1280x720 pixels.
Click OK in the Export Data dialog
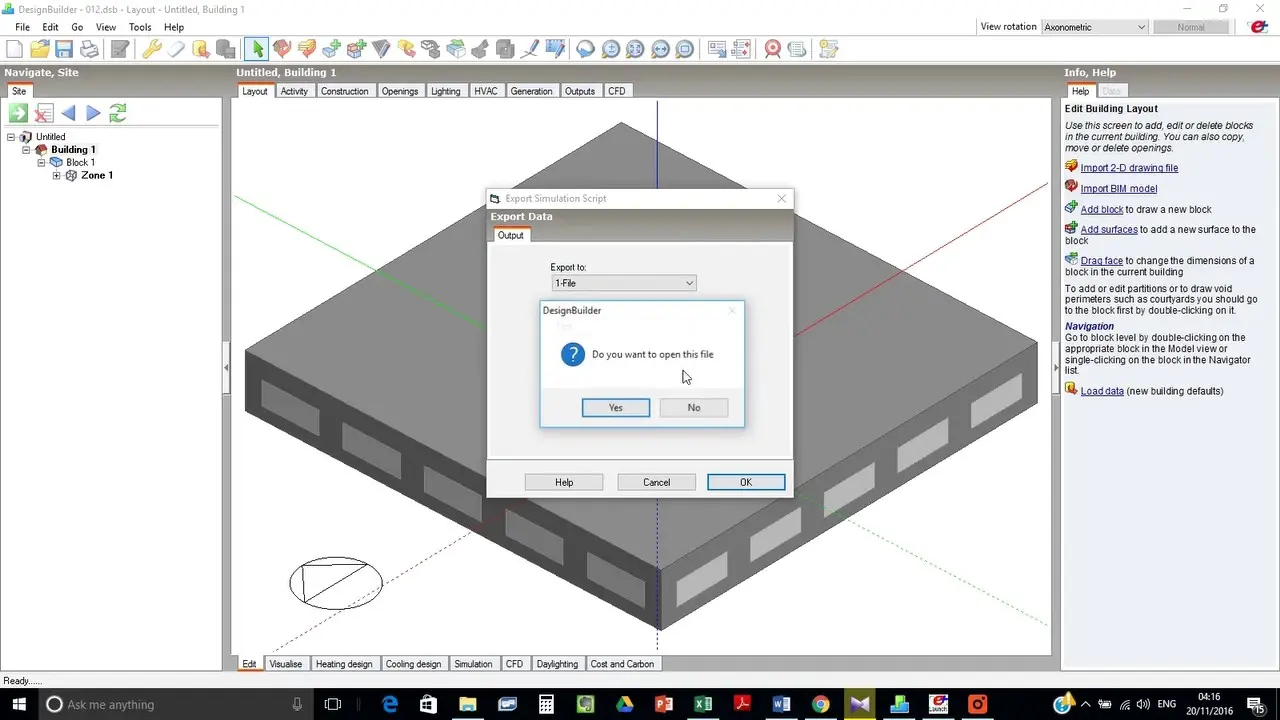(x=746, y=482)
